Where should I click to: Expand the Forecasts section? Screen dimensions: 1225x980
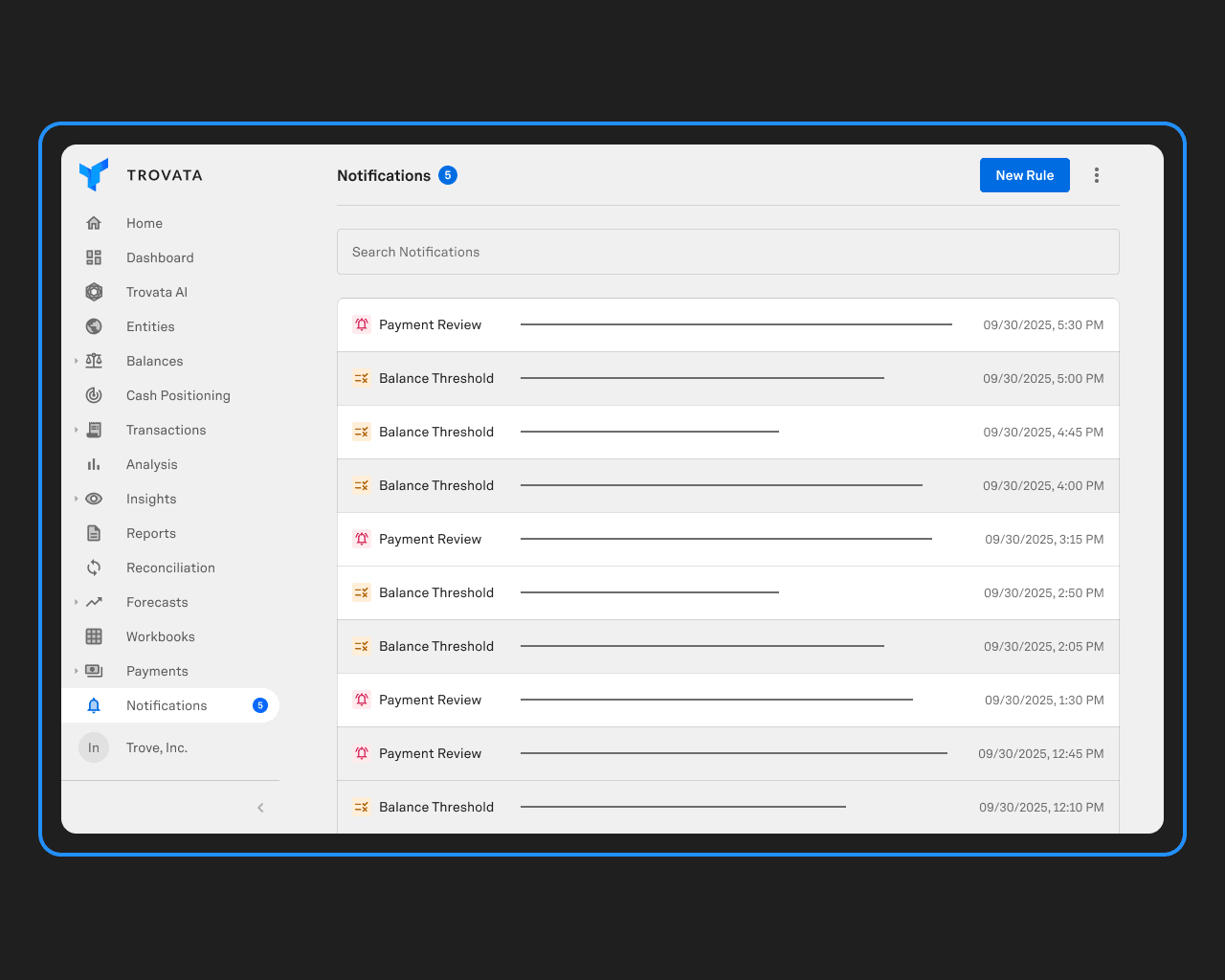point(76,602)
